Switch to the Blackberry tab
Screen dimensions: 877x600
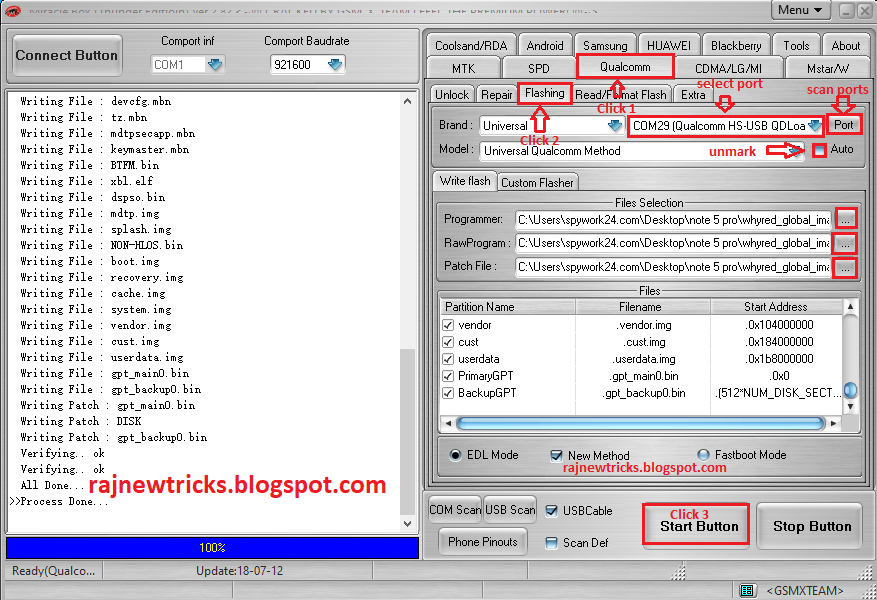coord(736,45)
